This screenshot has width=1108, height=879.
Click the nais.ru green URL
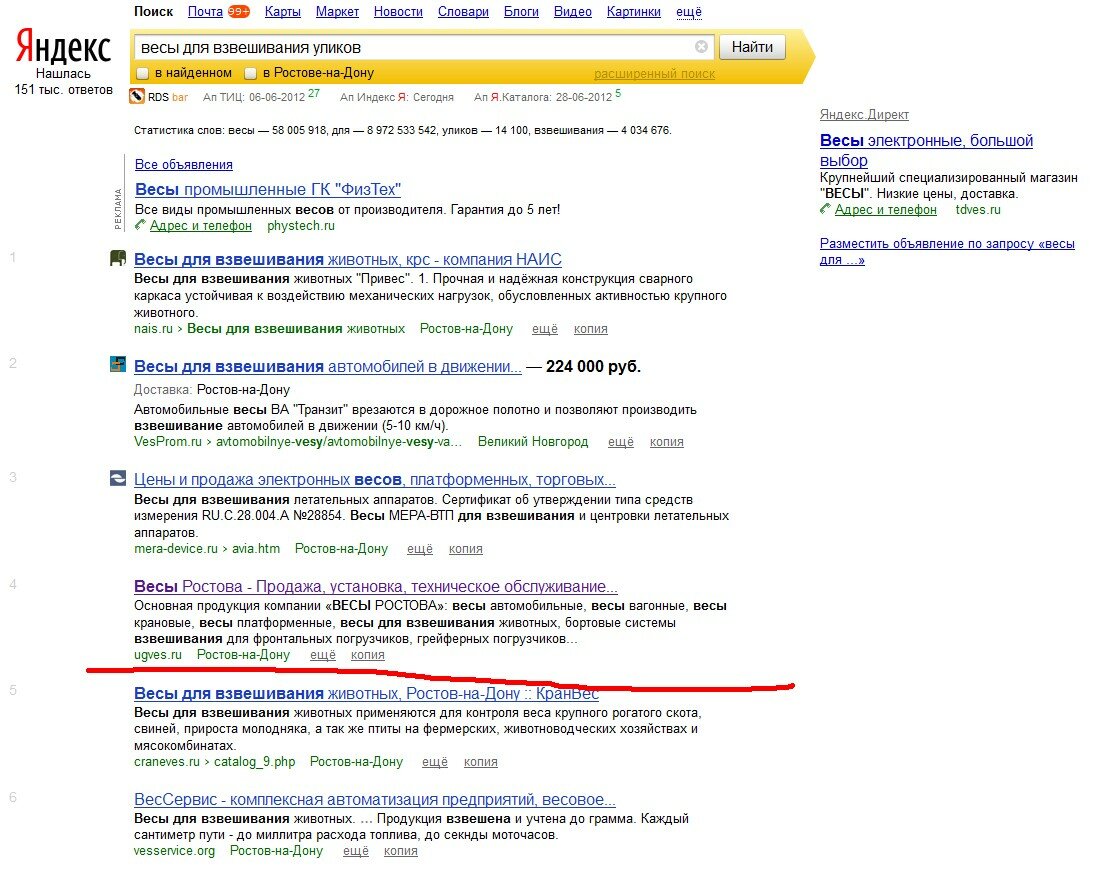[153, 329]
